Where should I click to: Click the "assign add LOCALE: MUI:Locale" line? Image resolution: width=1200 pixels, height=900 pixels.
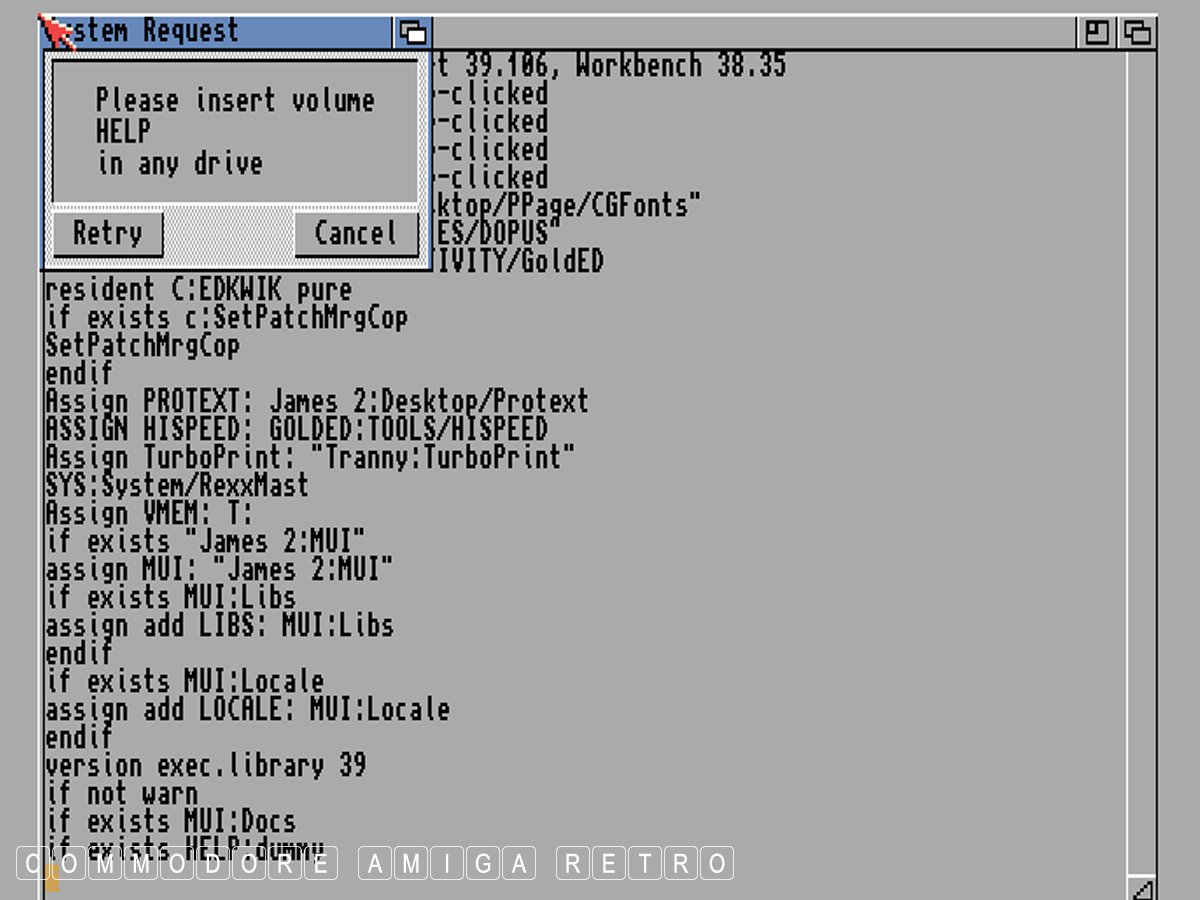[x=247, y=710]
